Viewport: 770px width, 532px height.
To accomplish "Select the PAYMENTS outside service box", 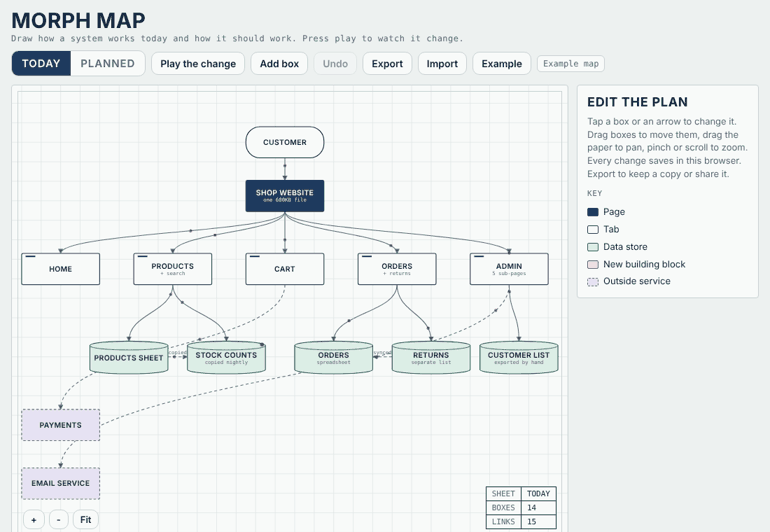I will click(x=60, y=425).
